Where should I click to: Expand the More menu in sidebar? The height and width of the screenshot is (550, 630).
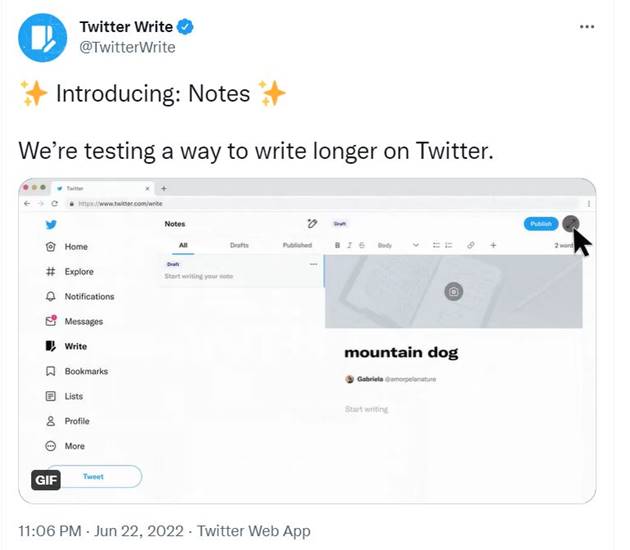coord(51,446)
